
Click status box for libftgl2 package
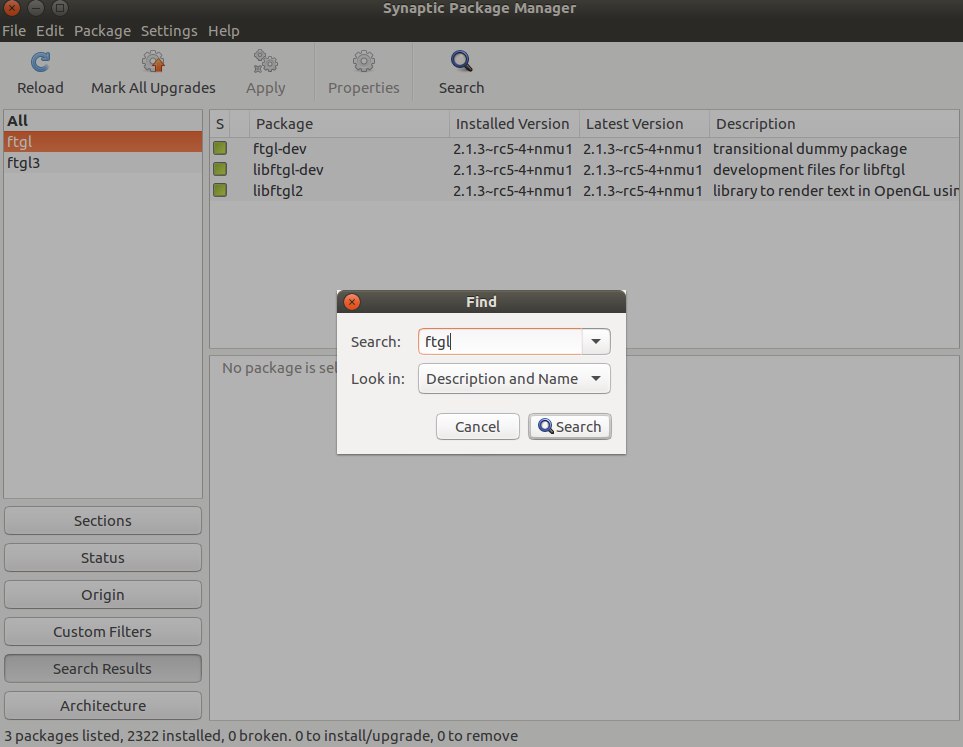220,190
